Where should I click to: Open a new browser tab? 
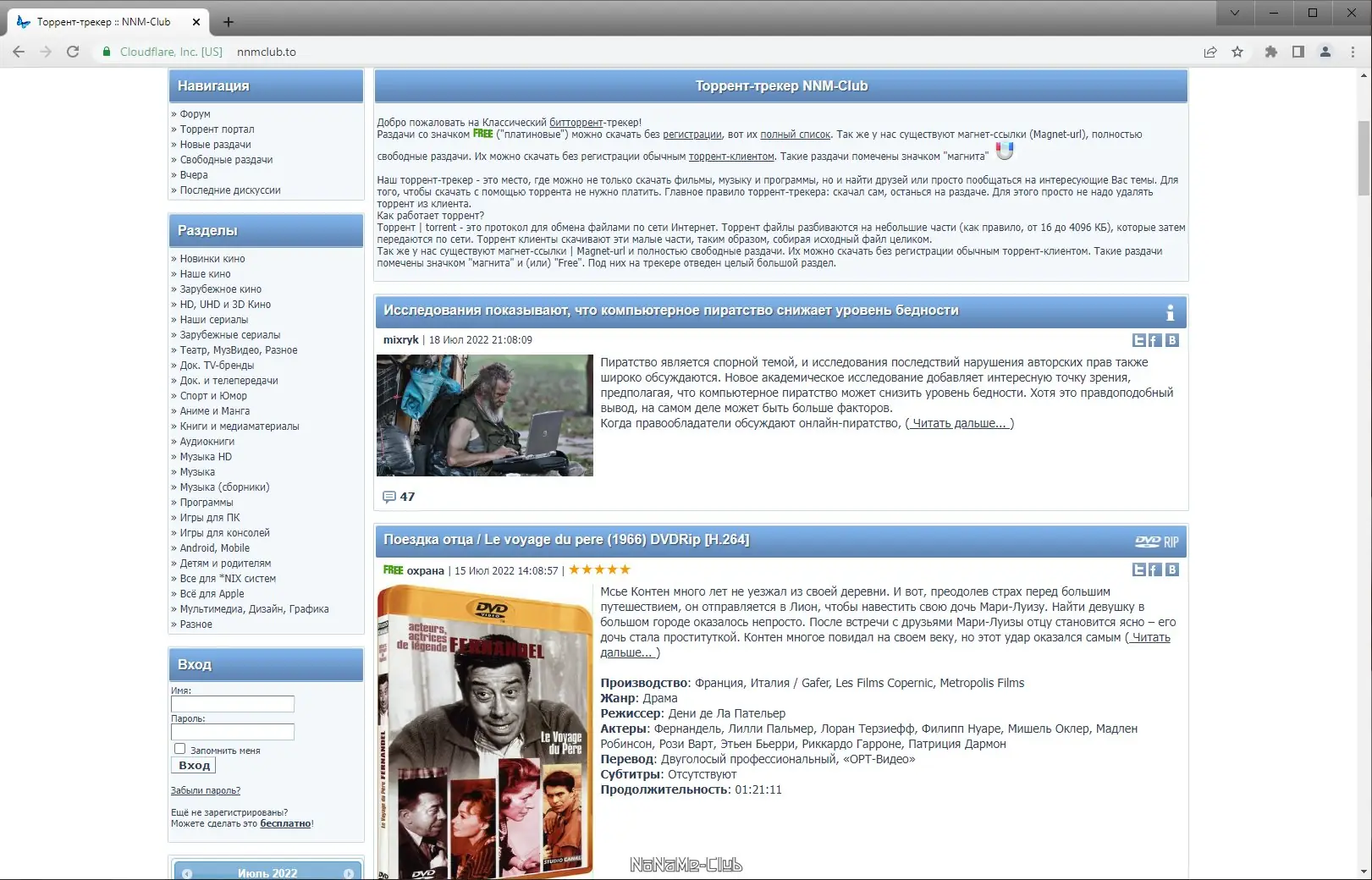(x=229, y=22)
